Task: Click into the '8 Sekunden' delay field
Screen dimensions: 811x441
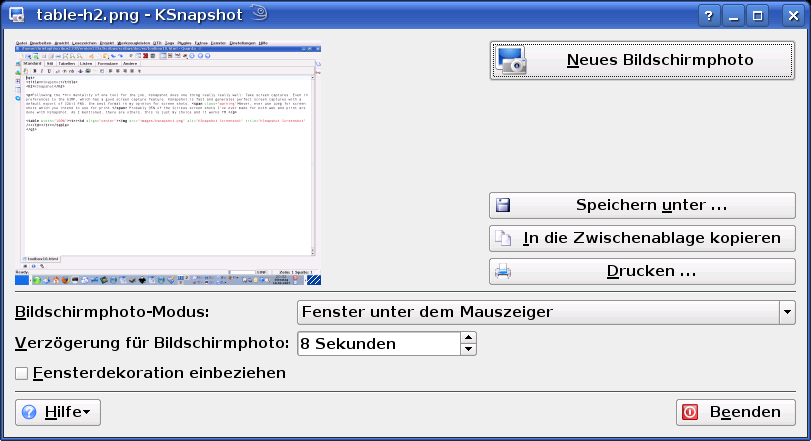Action: tap(378, 343)
